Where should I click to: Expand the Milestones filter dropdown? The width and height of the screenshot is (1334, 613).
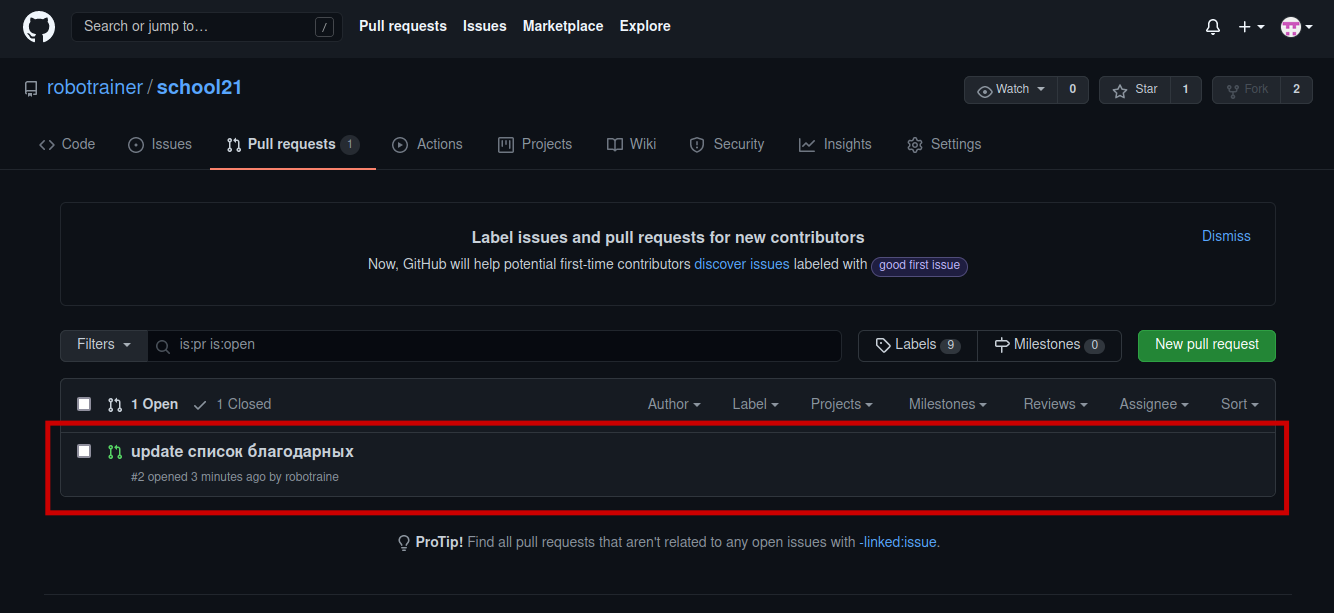point(948,404)
